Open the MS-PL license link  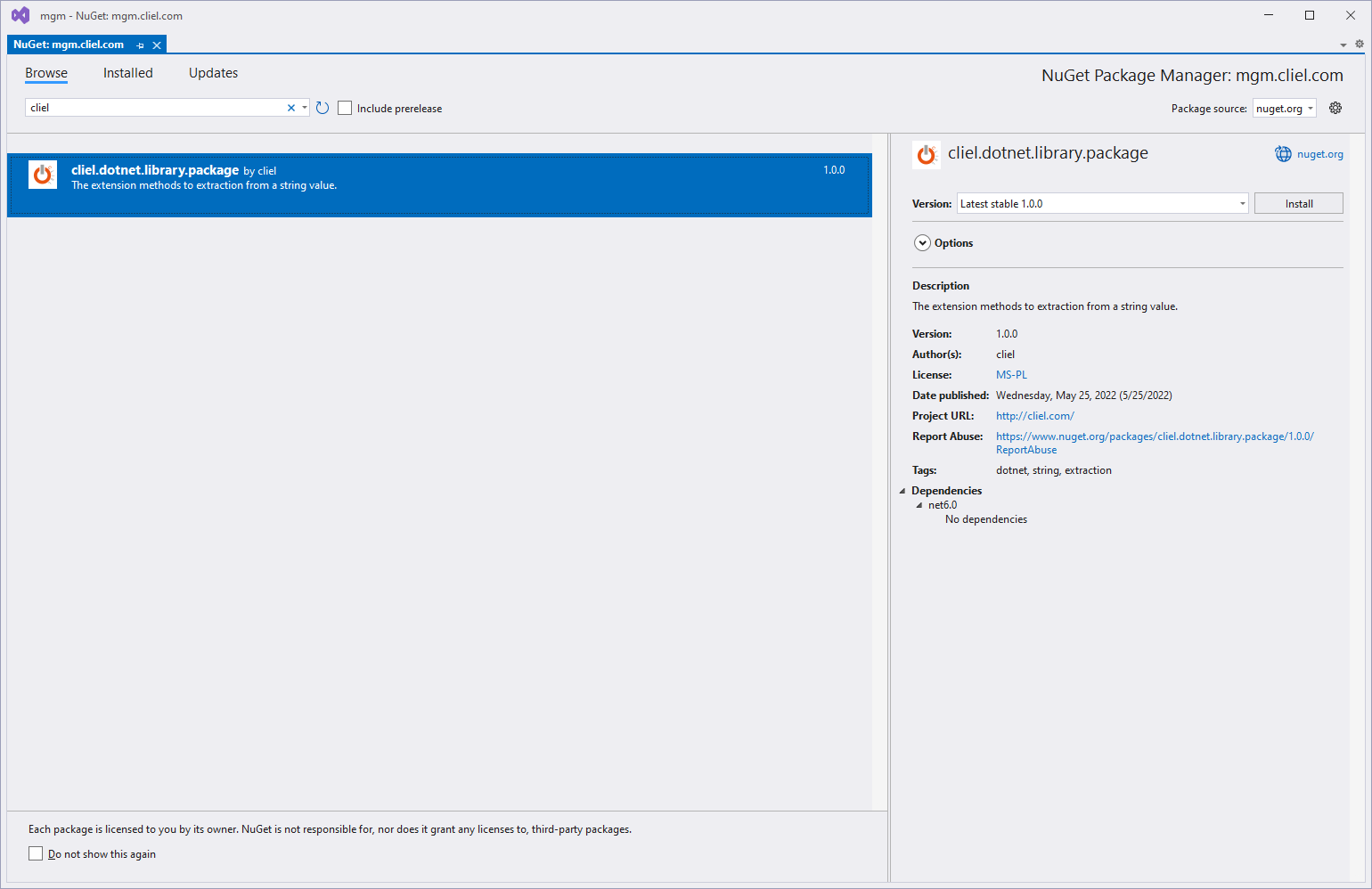coord(1011,375)
